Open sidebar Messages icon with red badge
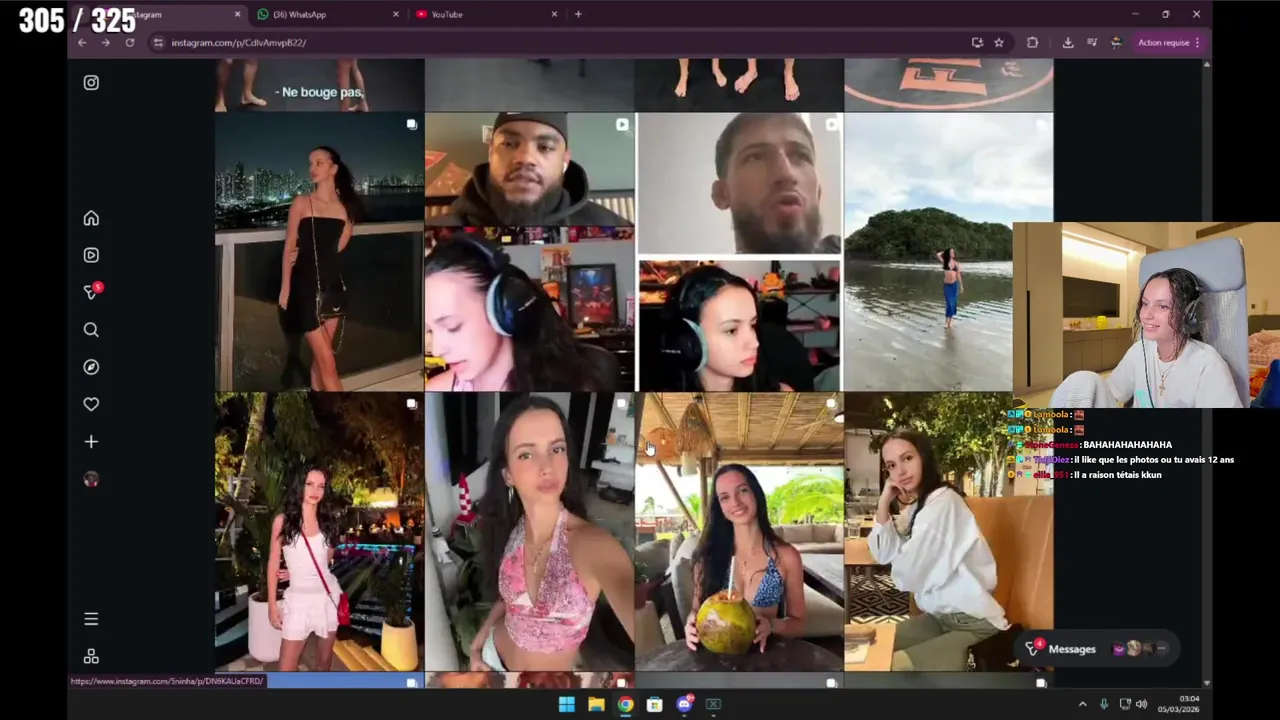Screen dimensions: 1280x720 91,292
